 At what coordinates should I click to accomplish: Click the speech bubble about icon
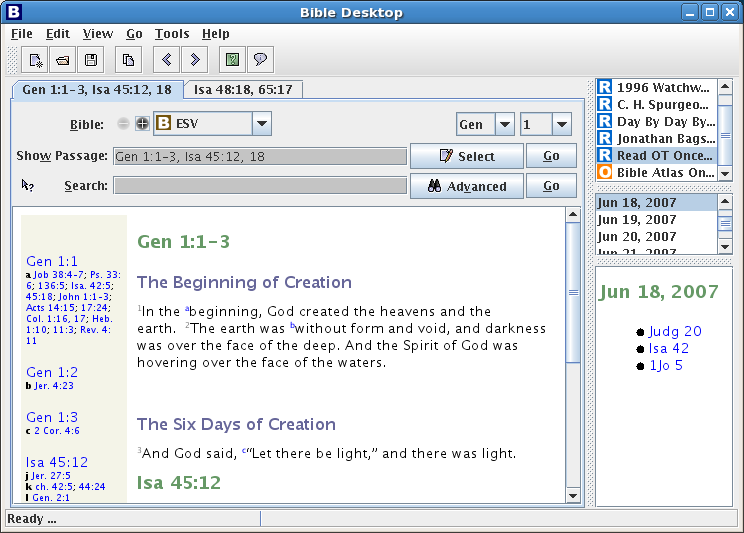(260, 60)
